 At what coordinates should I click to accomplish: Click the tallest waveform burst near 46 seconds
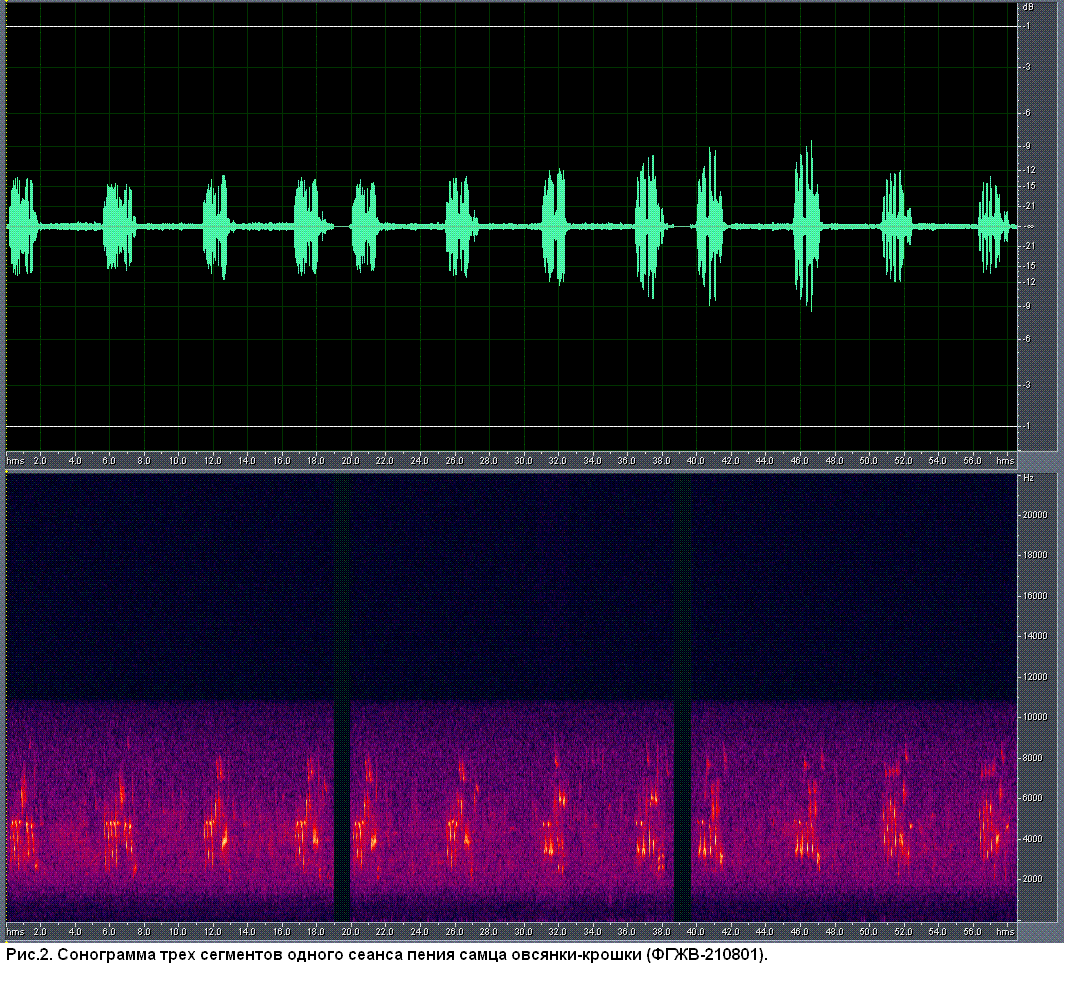point(807,226)
